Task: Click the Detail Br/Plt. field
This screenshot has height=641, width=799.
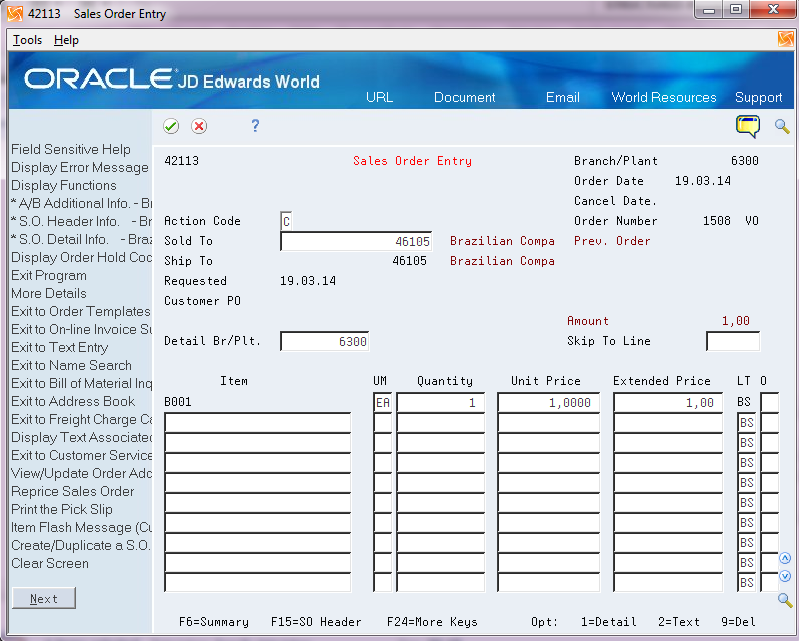Action: pyautogui.click(x=325, y=341)
